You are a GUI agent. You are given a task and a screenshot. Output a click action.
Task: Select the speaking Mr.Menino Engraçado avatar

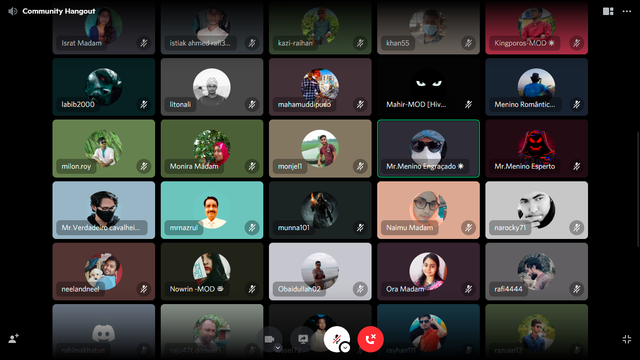(x=428, y=148)
